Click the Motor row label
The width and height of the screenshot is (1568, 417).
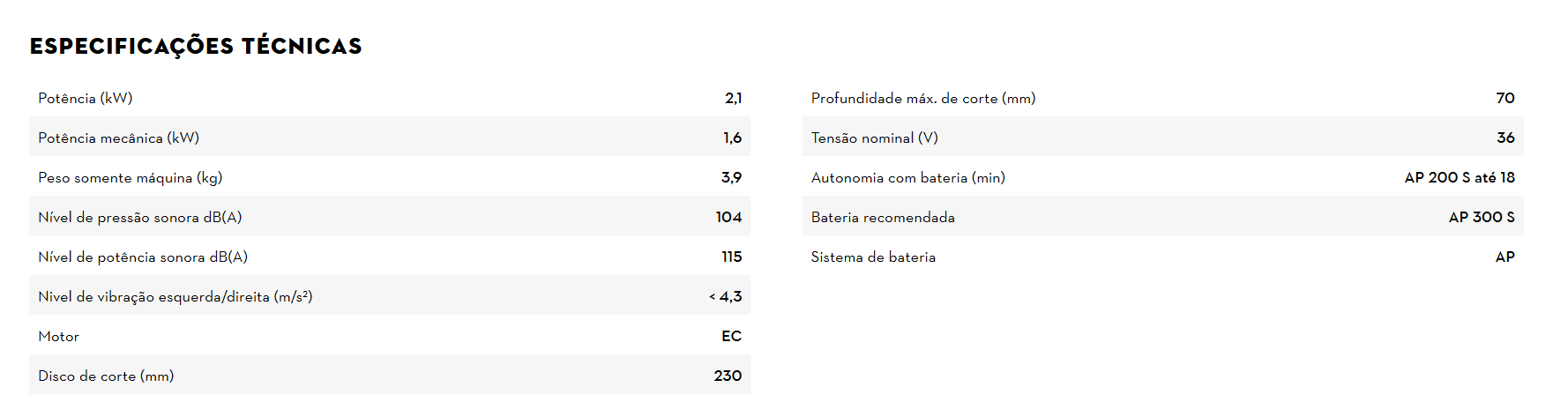click(58, 336)
